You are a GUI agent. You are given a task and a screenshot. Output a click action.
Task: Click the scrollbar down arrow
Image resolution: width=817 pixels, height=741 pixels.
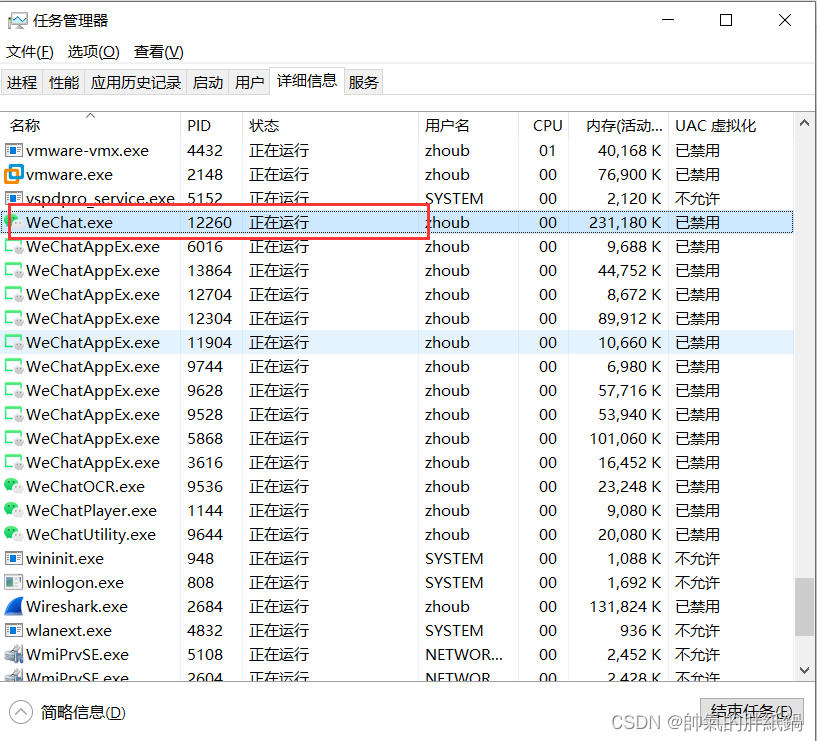804,670
